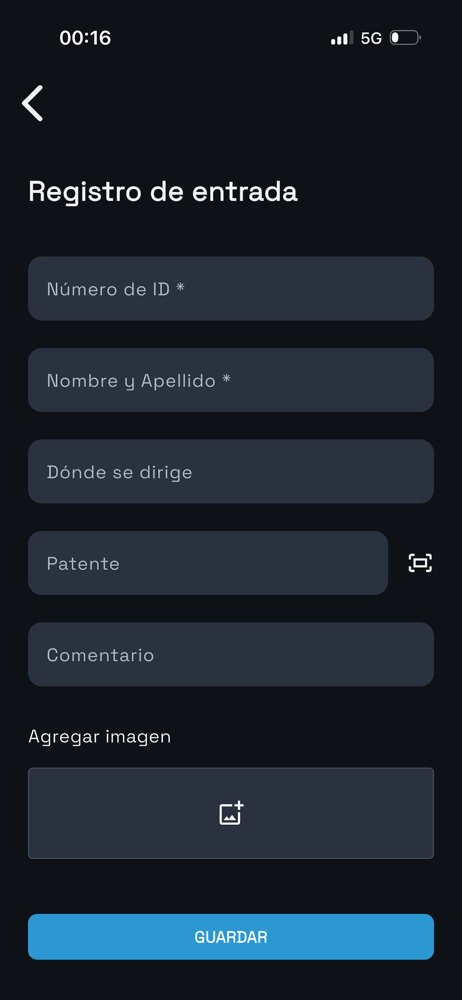Select the Nombre y Apellido input

click(231, 380)
